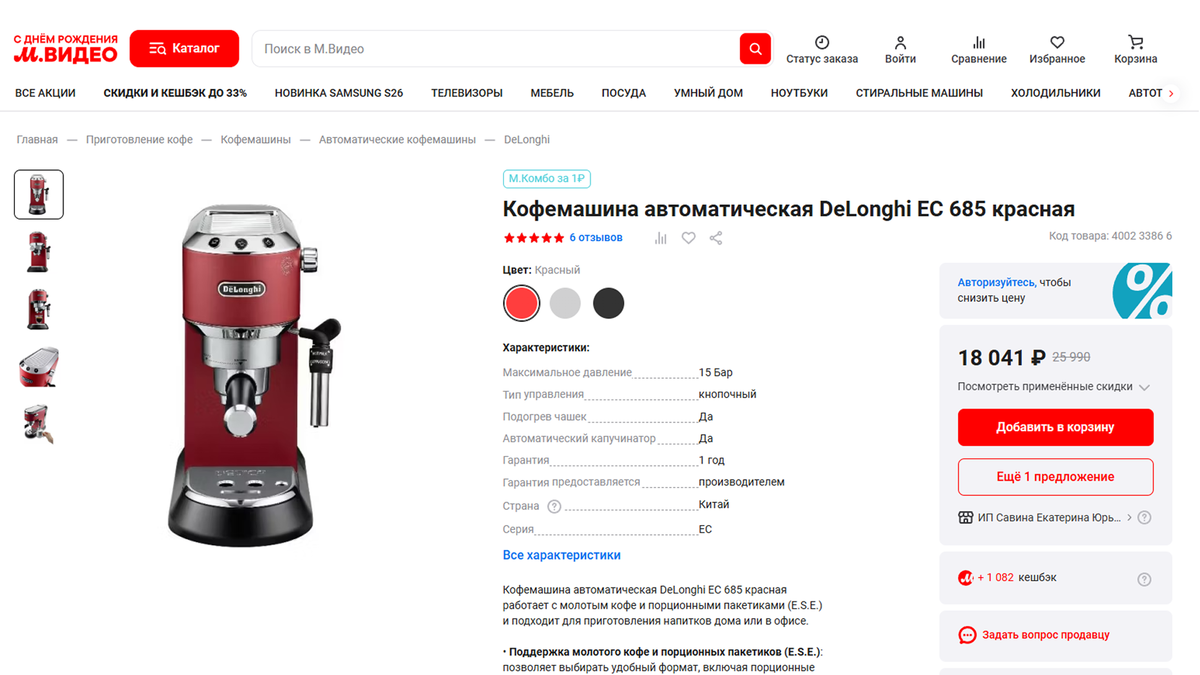The height and width of the screenshot is (675, 1200).
Task: Add product to comparison via bars icon
Action: [660, 238]
